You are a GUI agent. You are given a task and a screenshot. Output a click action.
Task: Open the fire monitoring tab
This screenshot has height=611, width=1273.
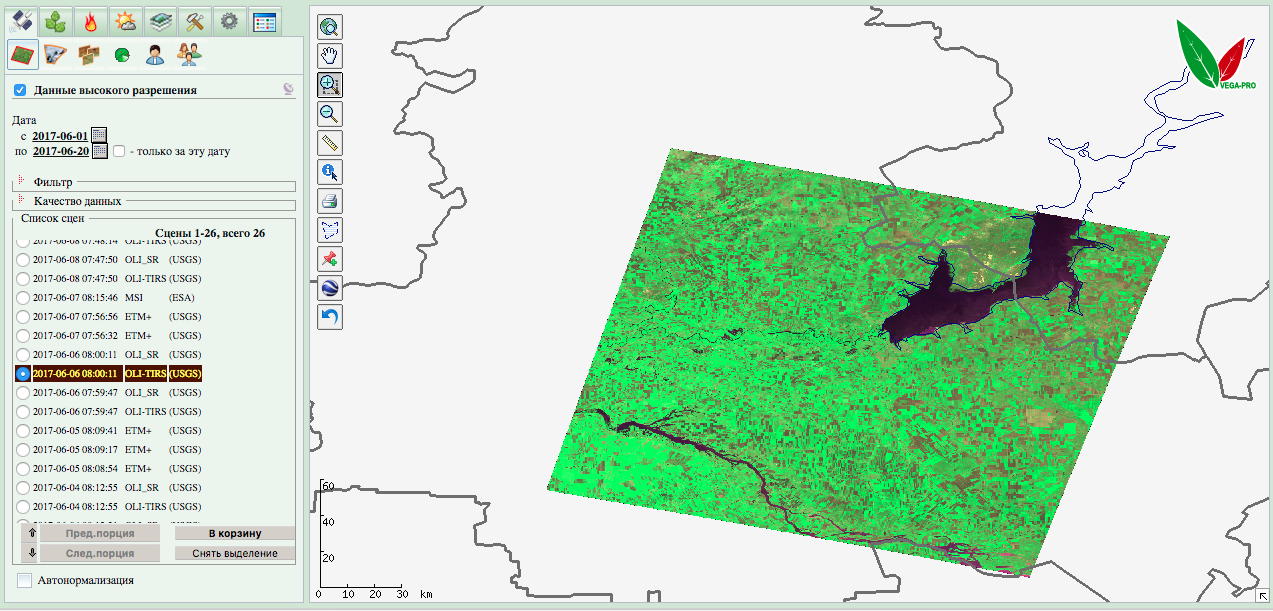tap(91, 20)
